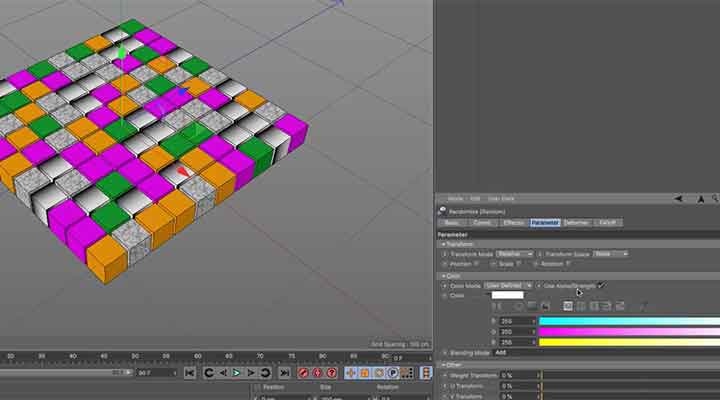Image resolution: width=720 pixels, height=400 pixels.
Task: Click the back arrow in Attributes panel
Action: pos(679,199)
